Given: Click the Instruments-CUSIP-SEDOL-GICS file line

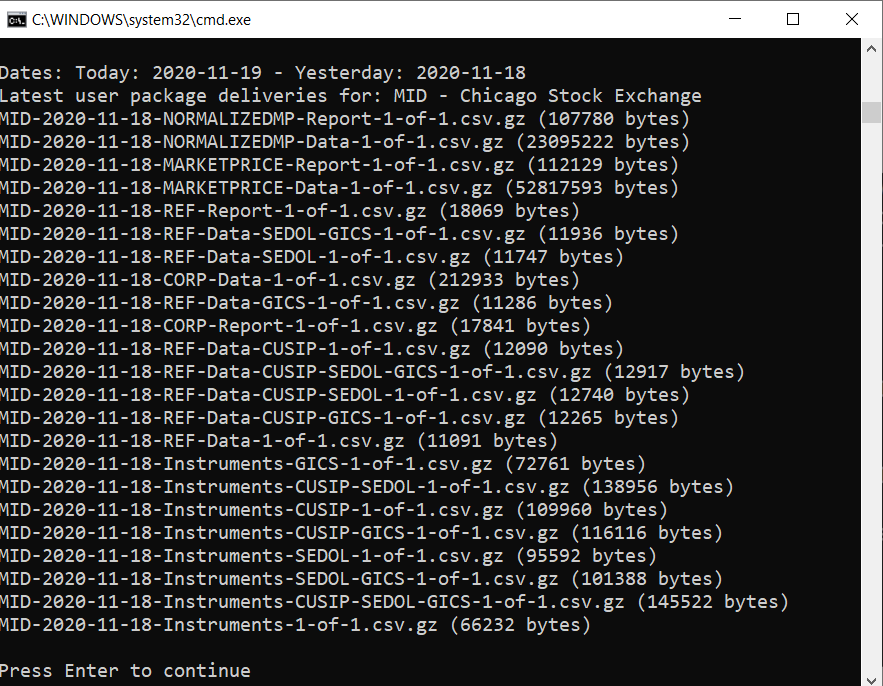Looking at the screenshot, I should pyautogui.click(x=394, y=602).
